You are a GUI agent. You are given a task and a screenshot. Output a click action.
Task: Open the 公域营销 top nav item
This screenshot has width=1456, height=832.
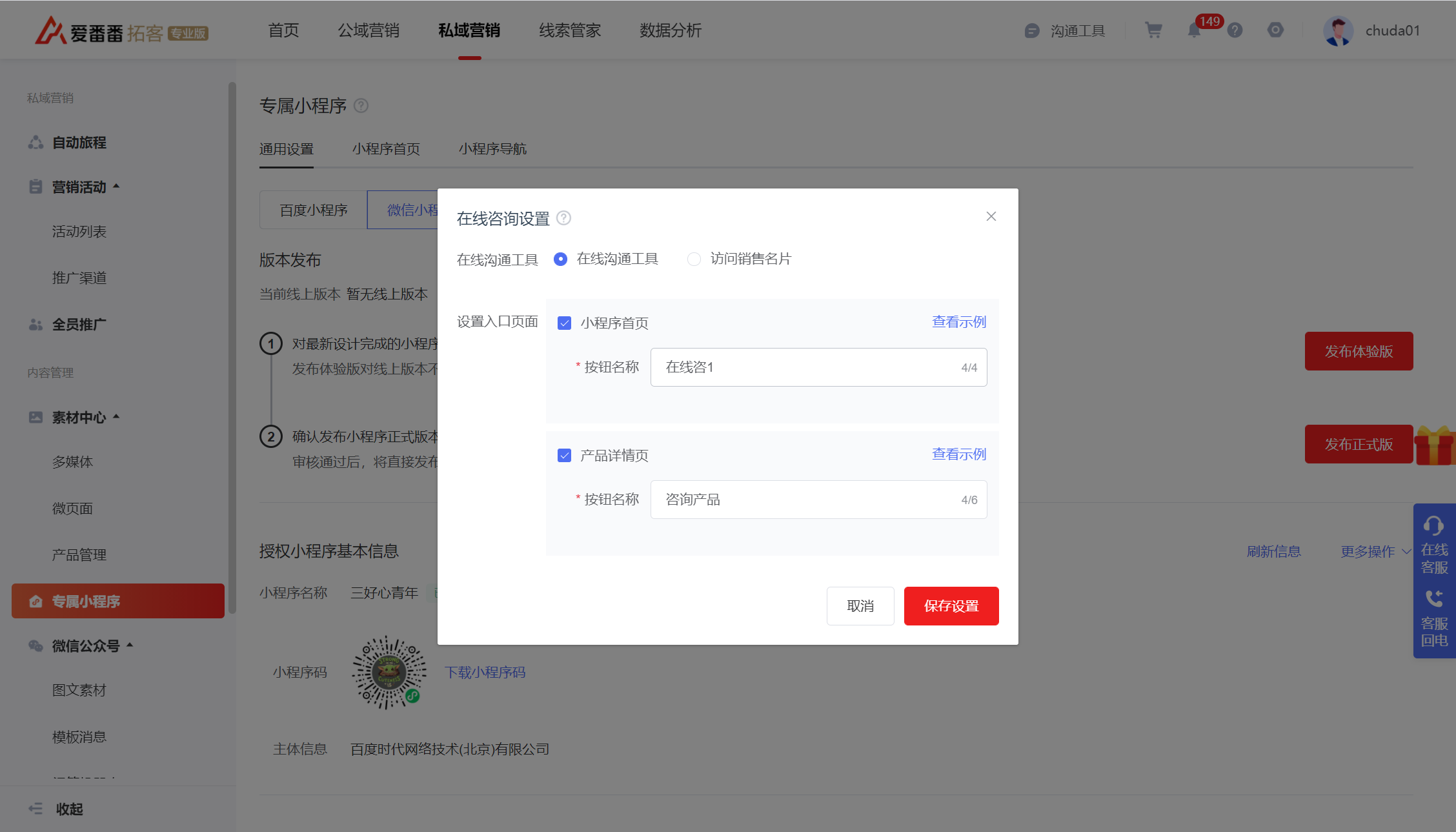pyautogui.click(x=369, y=30)
